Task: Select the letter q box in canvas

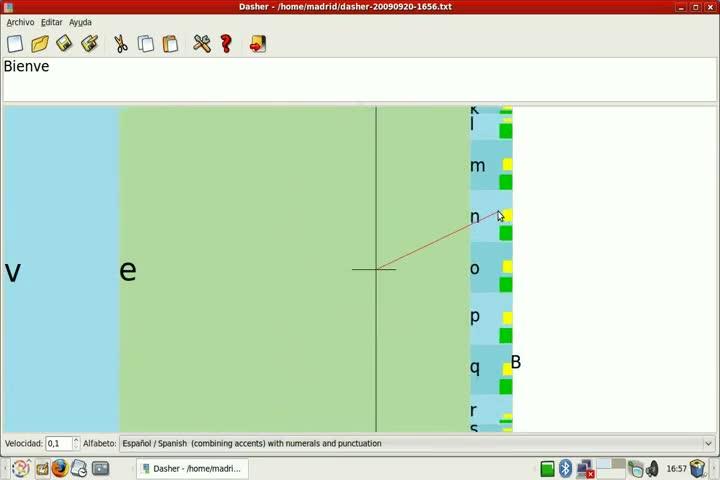Action: 491,370
